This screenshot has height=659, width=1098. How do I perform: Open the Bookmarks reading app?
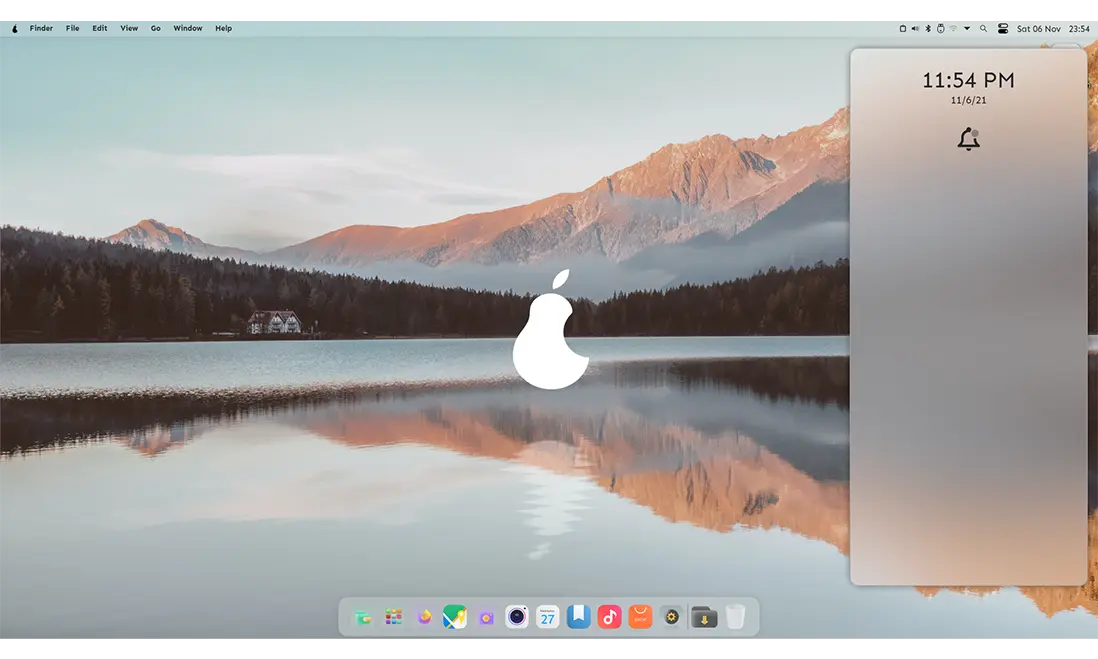(x=578, y=617)
